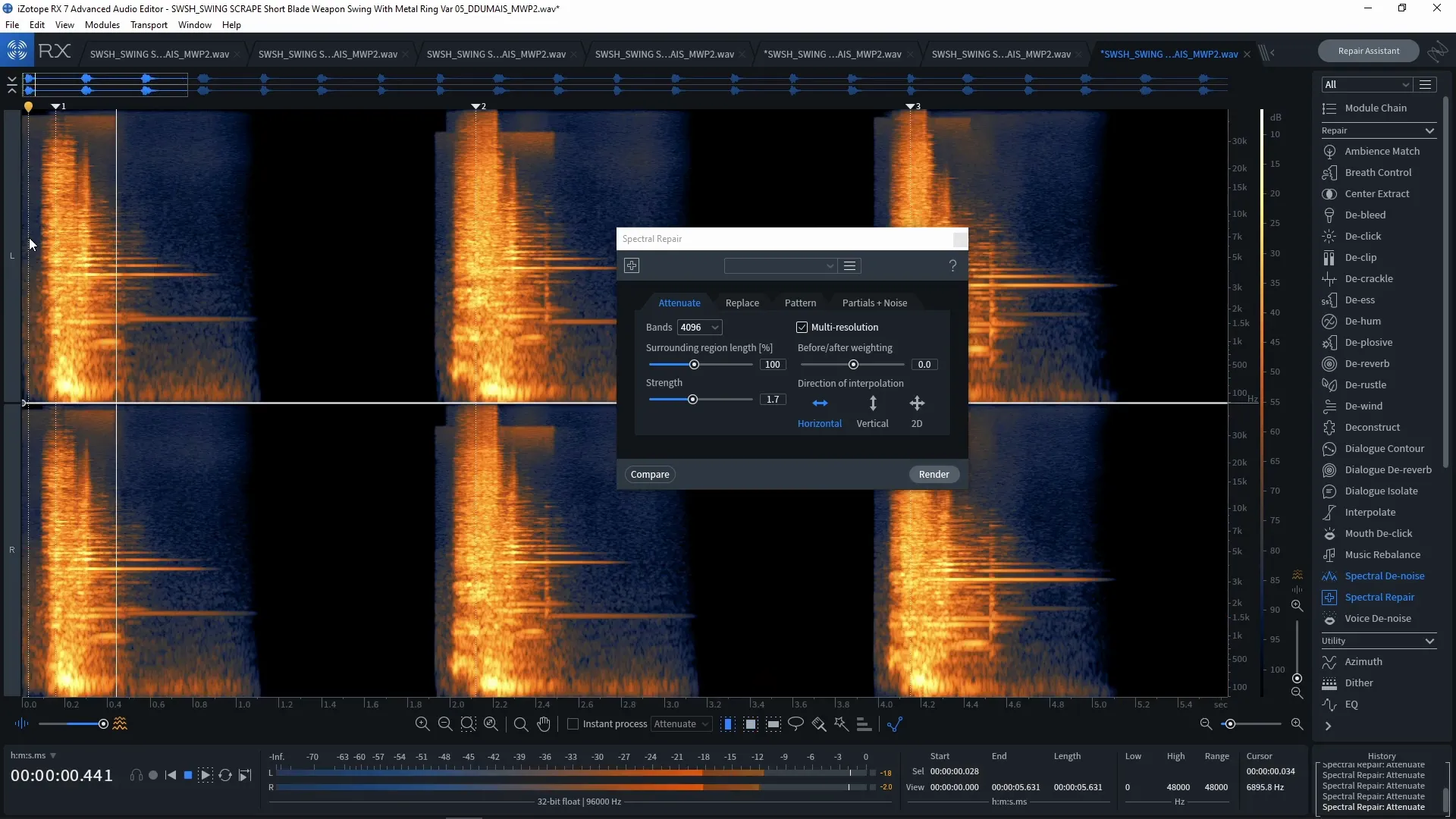
Task: Open the Transport menu
Action: point(149,24)
